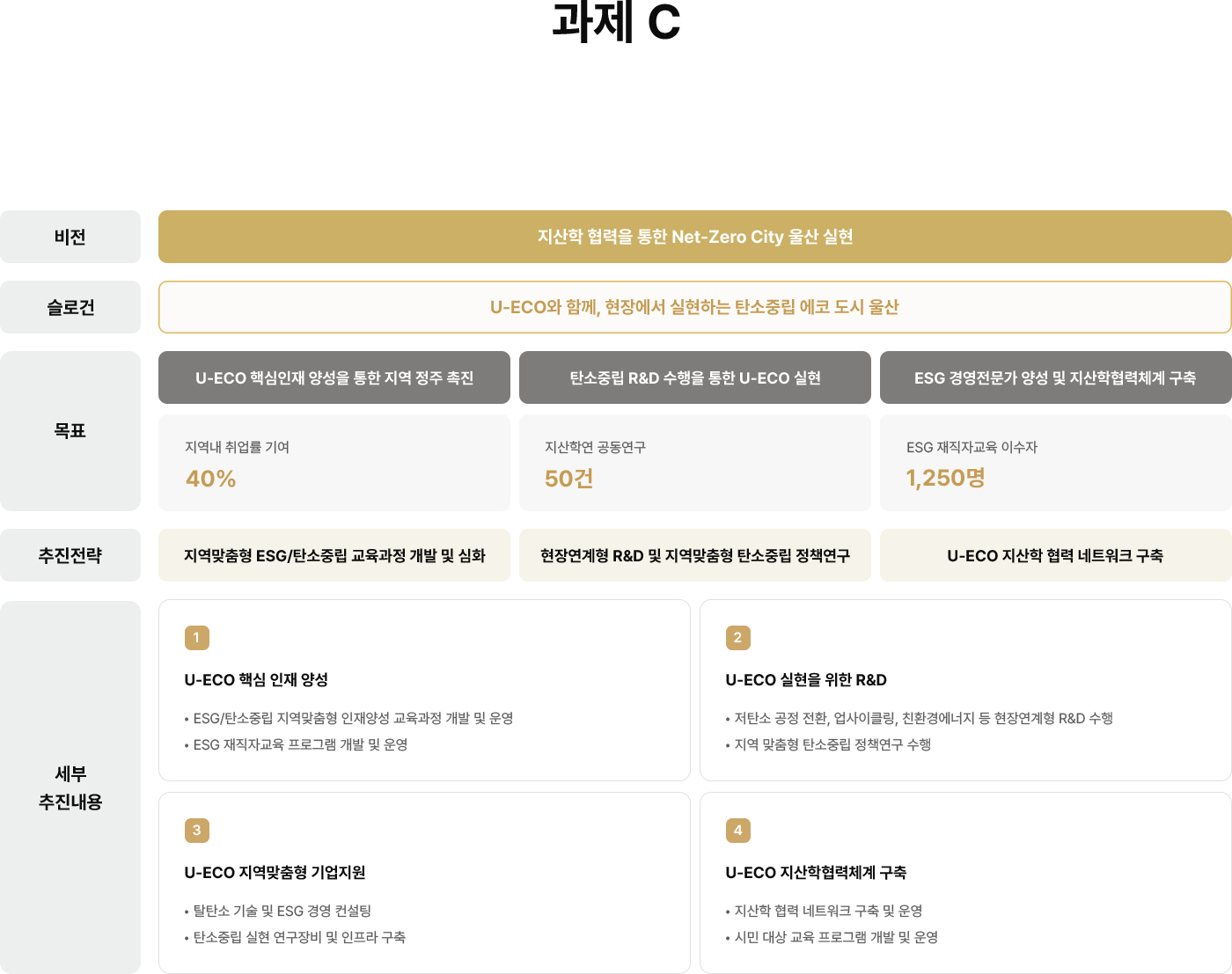Click the U-ECO 핵심인재 양성 goal header
1232x974 pixels.
(x=334, y=377)
